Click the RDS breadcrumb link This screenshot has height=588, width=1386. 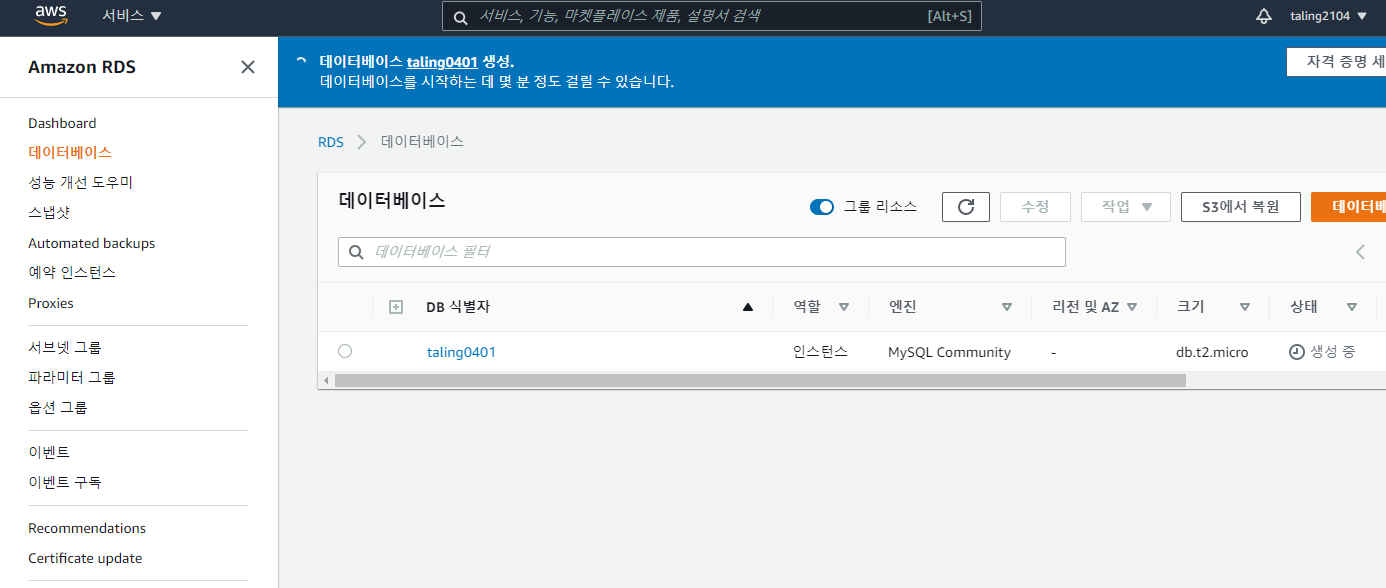coord(331,142)
